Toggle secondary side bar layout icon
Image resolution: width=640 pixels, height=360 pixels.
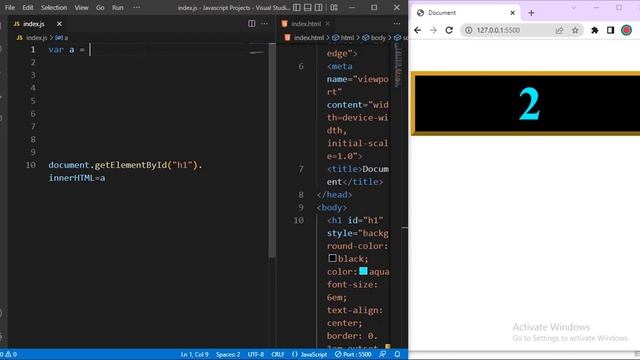[x=319, y=8]
